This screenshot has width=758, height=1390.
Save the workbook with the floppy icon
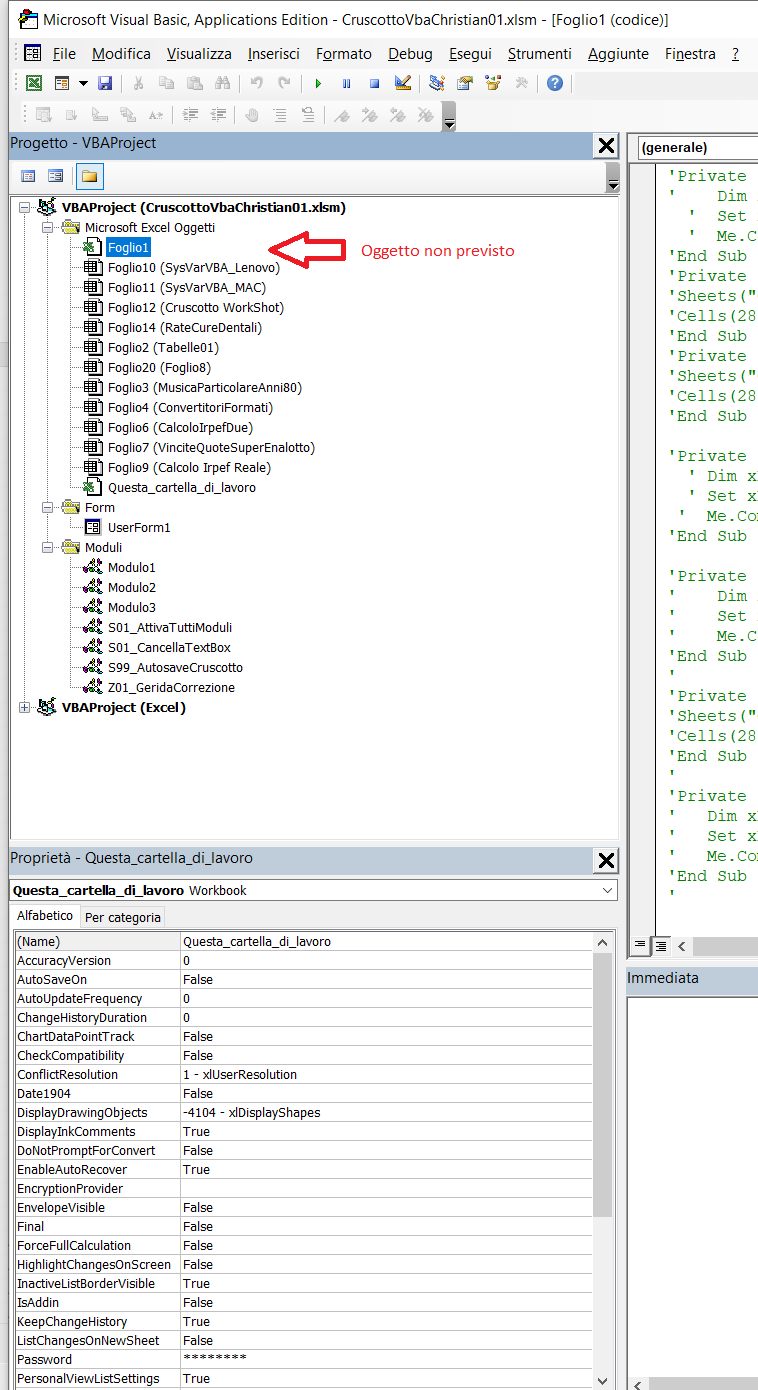[x=105, y=83]
